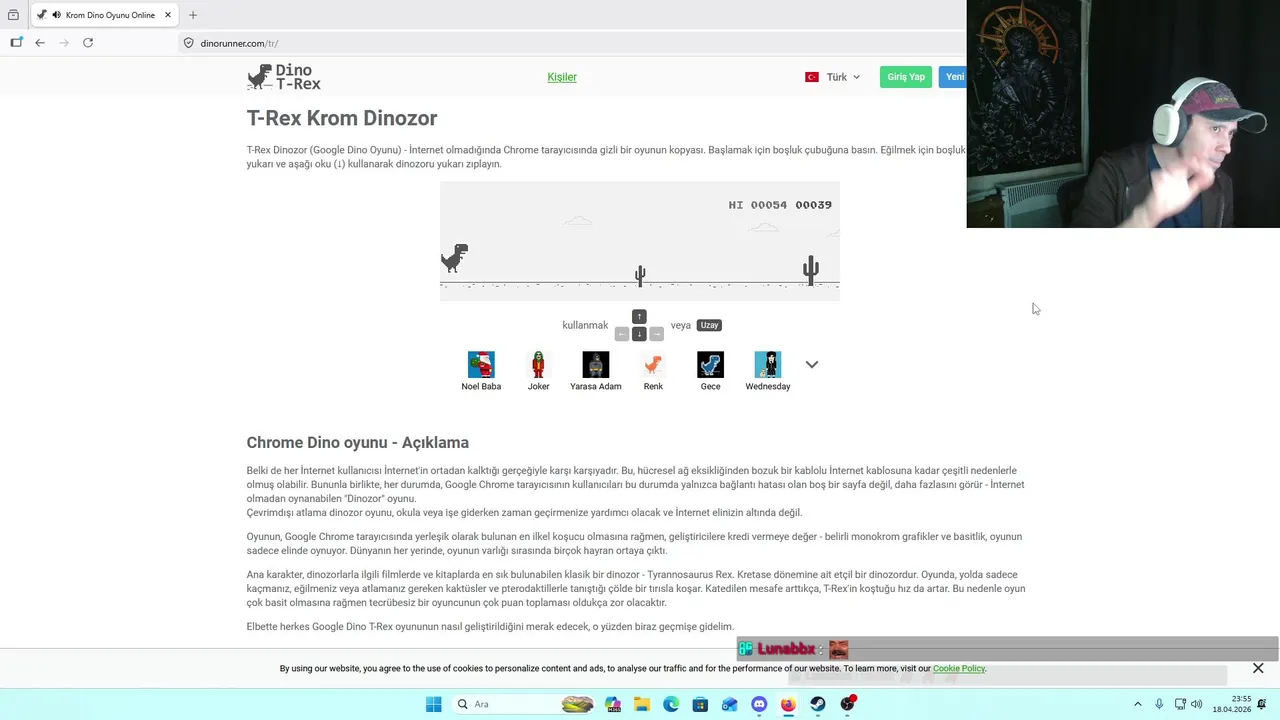Image resolution: width=1280 pixels, height=720 pixels.
Task: Open Firefox View icon
Action: click(13, 15)
